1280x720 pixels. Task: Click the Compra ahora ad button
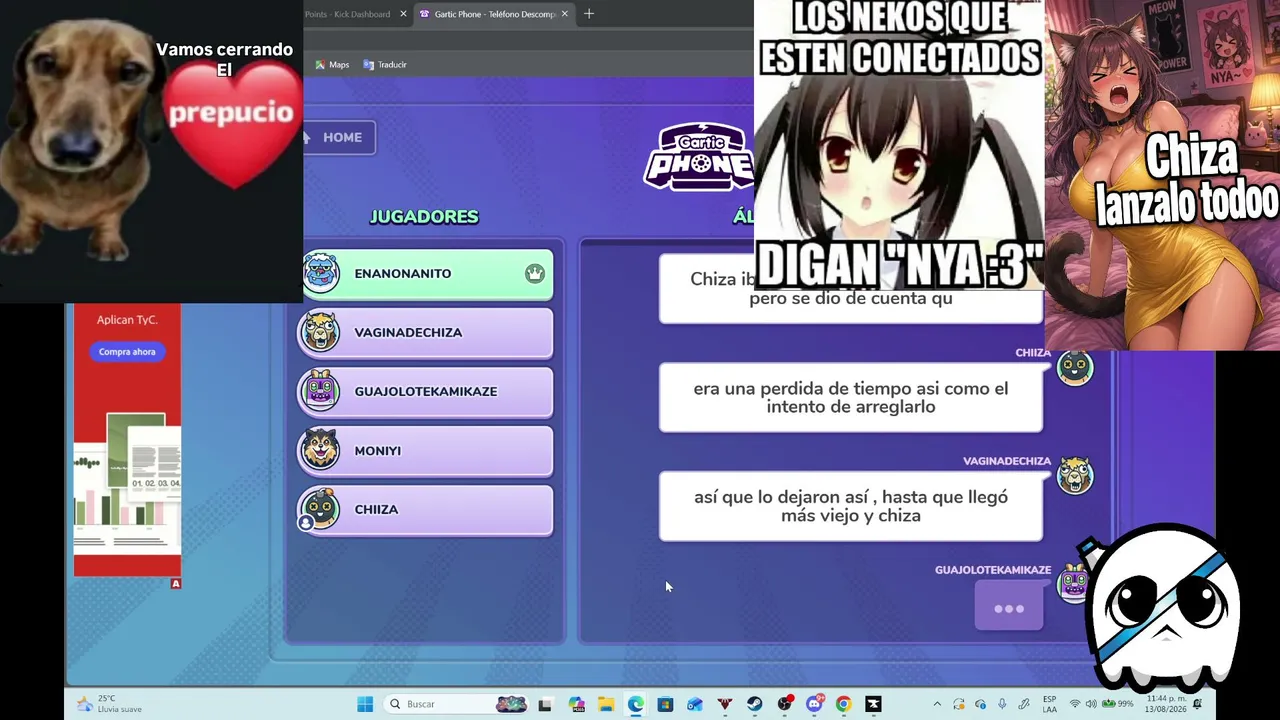(x=127, y=352)
